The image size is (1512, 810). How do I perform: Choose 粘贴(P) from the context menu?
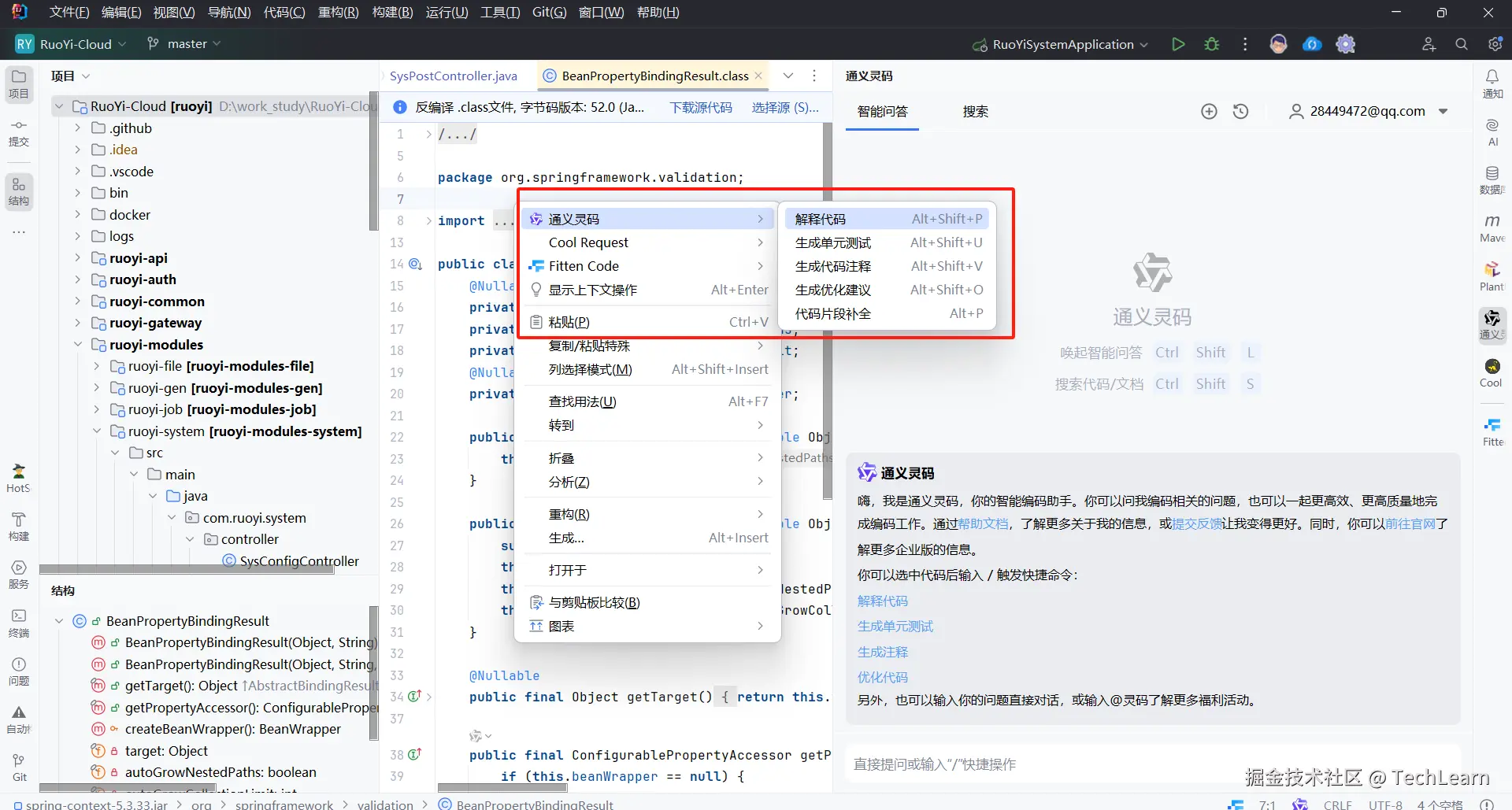click(648, 322)
